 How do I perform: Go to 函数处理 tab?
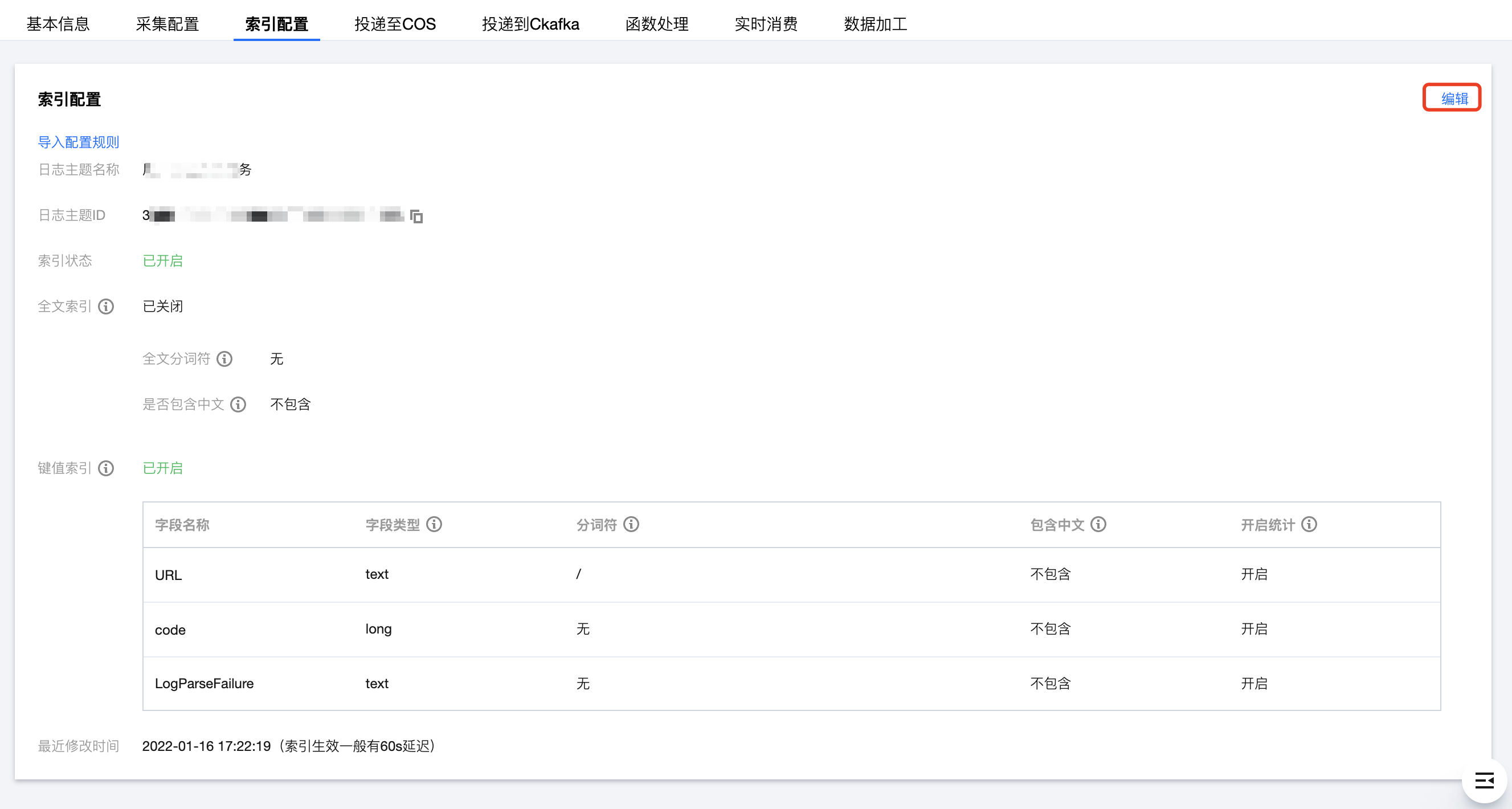pyautogui.click(x=657, y=24)
